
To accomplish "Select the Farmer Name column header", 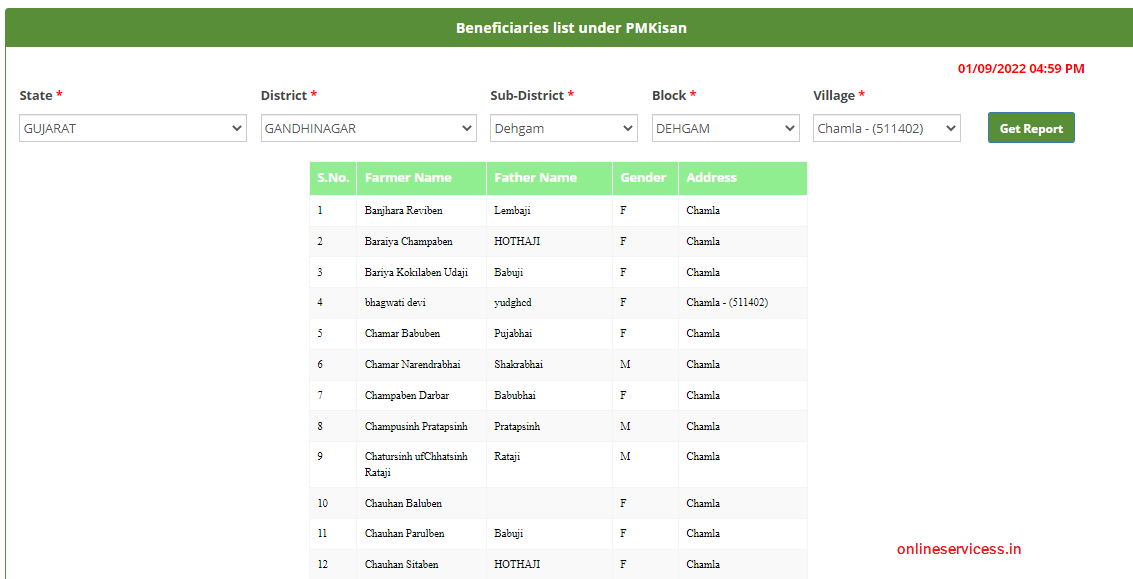I will (420, 177).
